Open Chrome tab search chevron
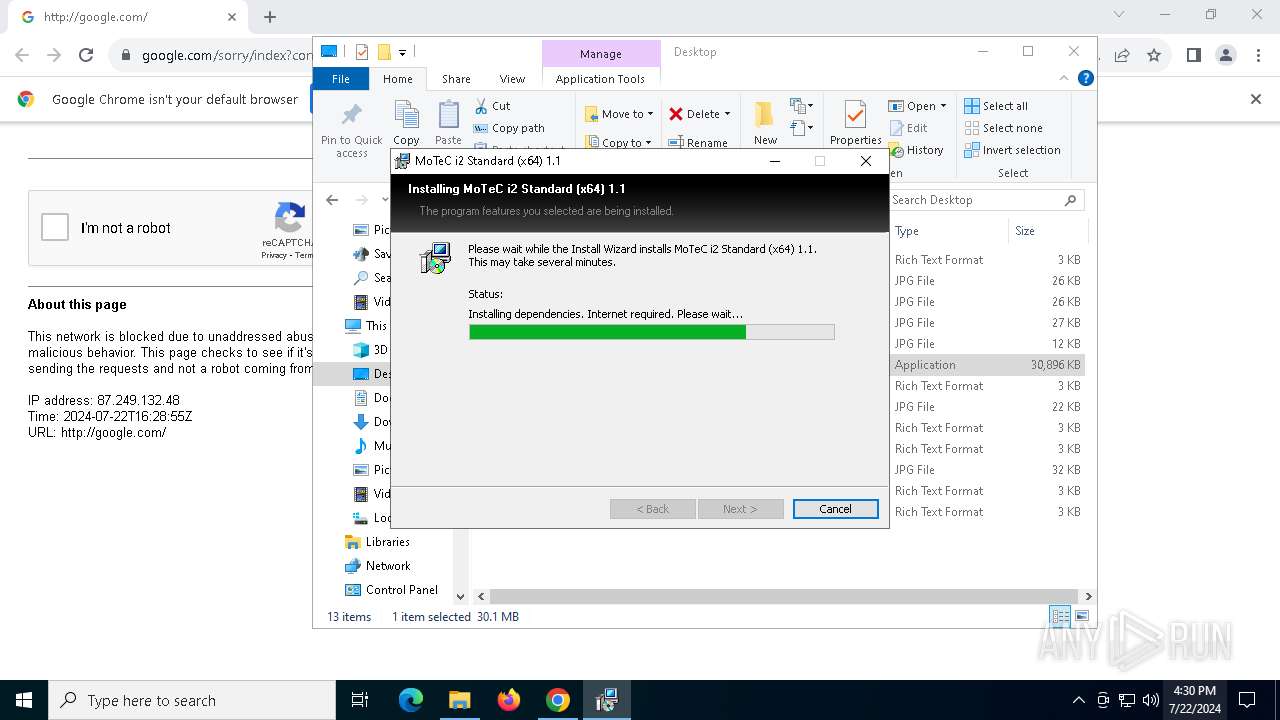The image size is (1280, 720). (x=1119, y=15)
